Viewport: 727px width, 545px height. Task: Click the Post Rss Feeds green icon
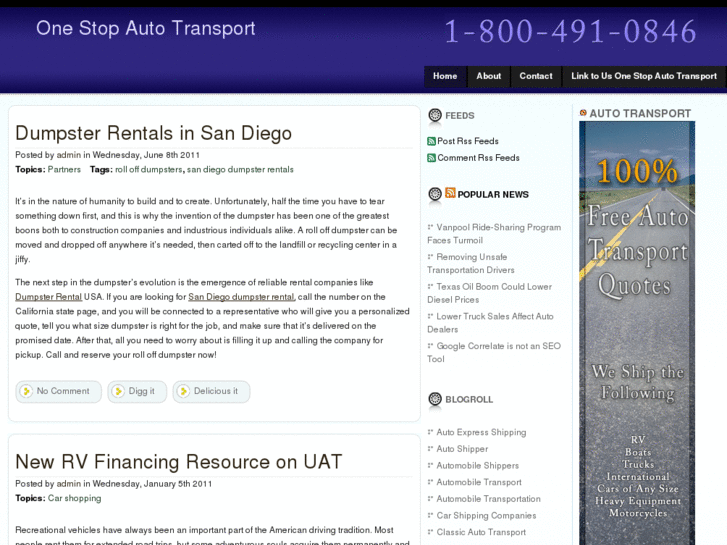point(431,141)
